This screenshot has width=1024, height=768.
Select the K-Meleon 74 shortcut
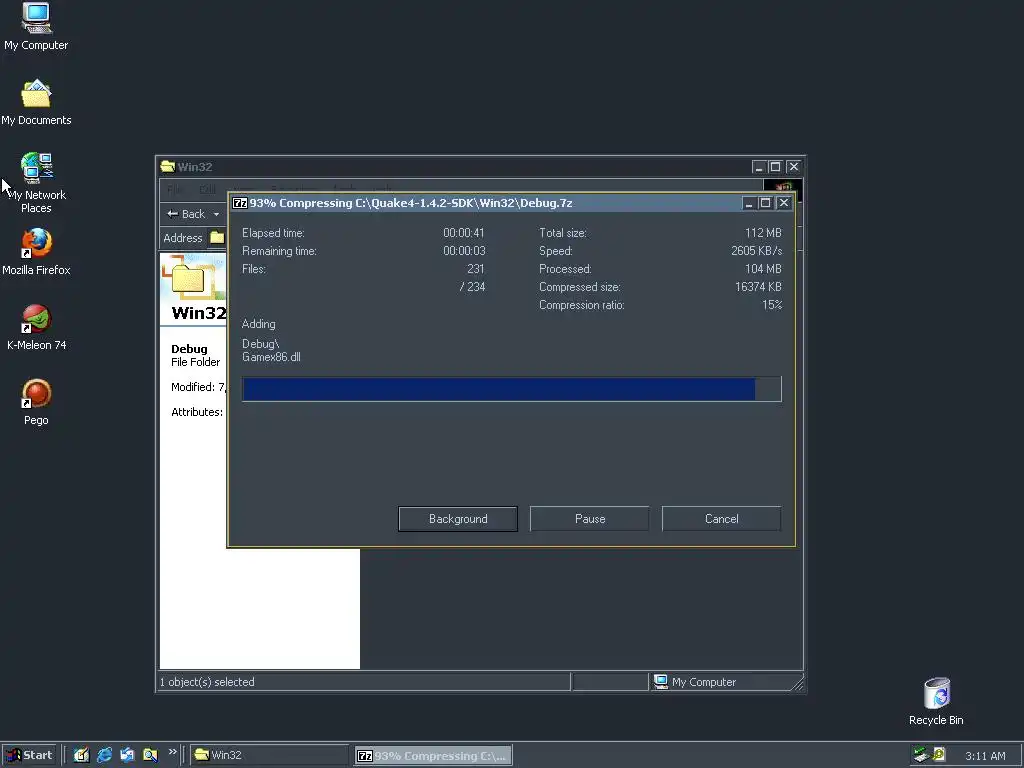click(x=36, y=327)
